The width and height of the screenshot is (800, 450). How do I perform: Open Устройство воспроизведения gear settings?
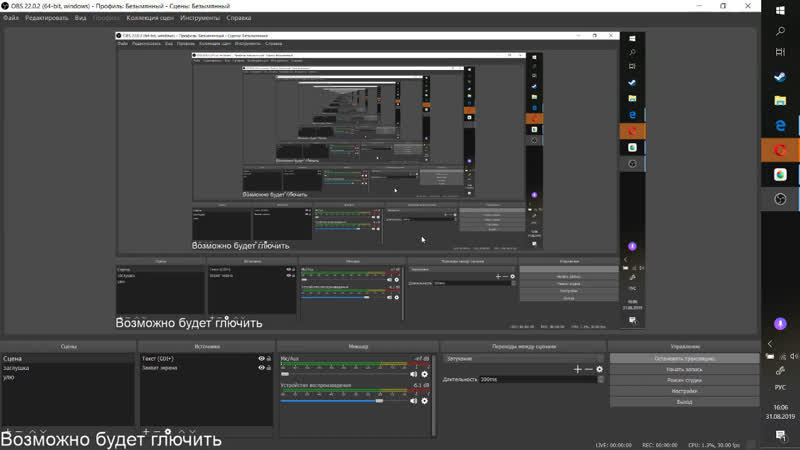[424, 401]
